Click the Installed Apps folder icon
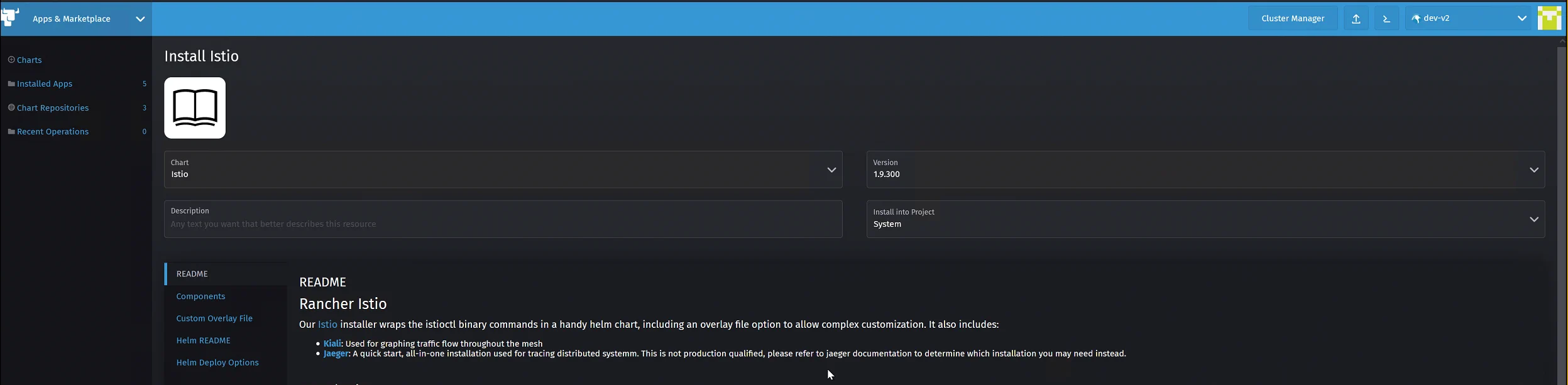 coord(11,84)
